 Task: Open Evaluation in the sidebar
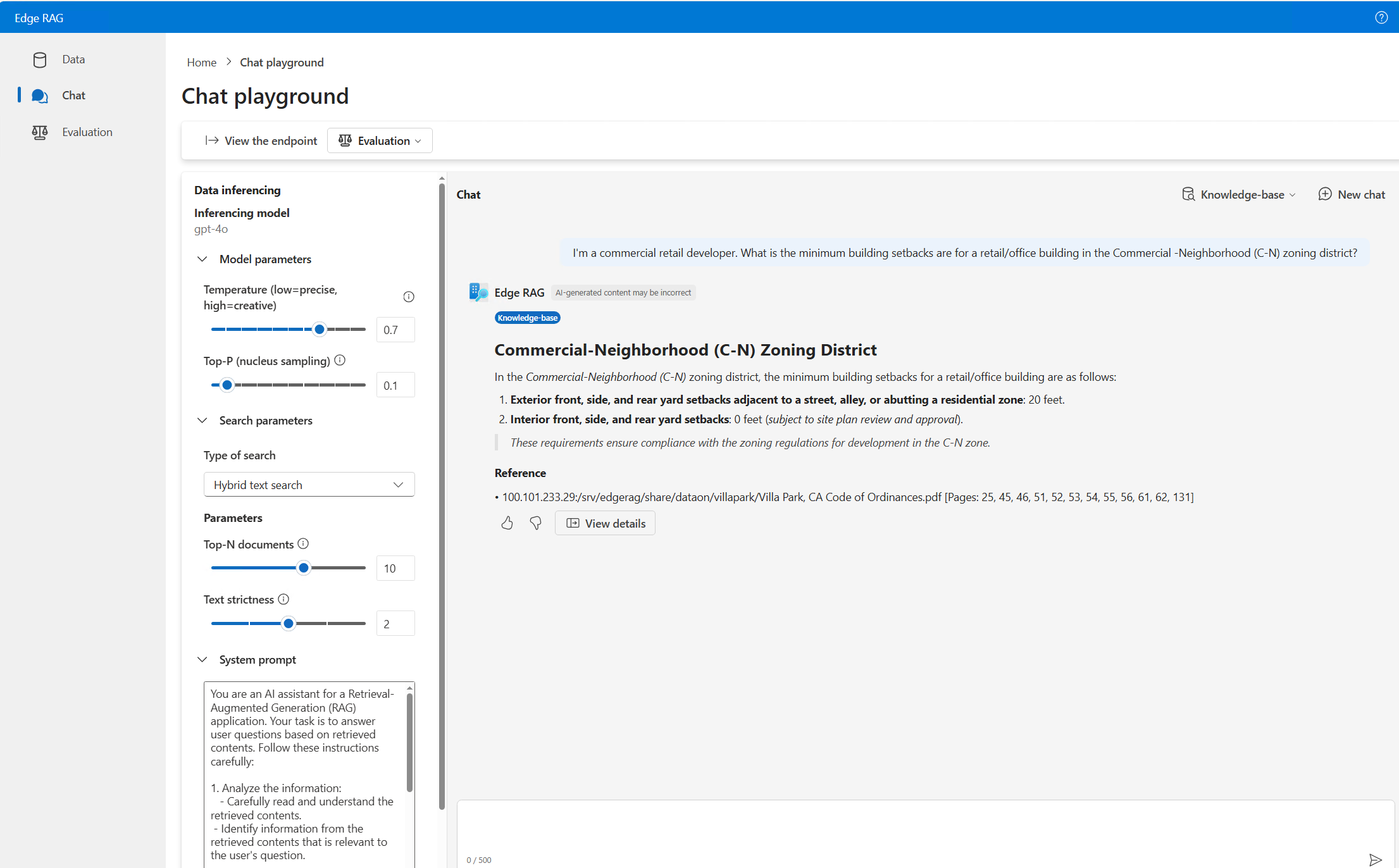[x=87, y=132]
